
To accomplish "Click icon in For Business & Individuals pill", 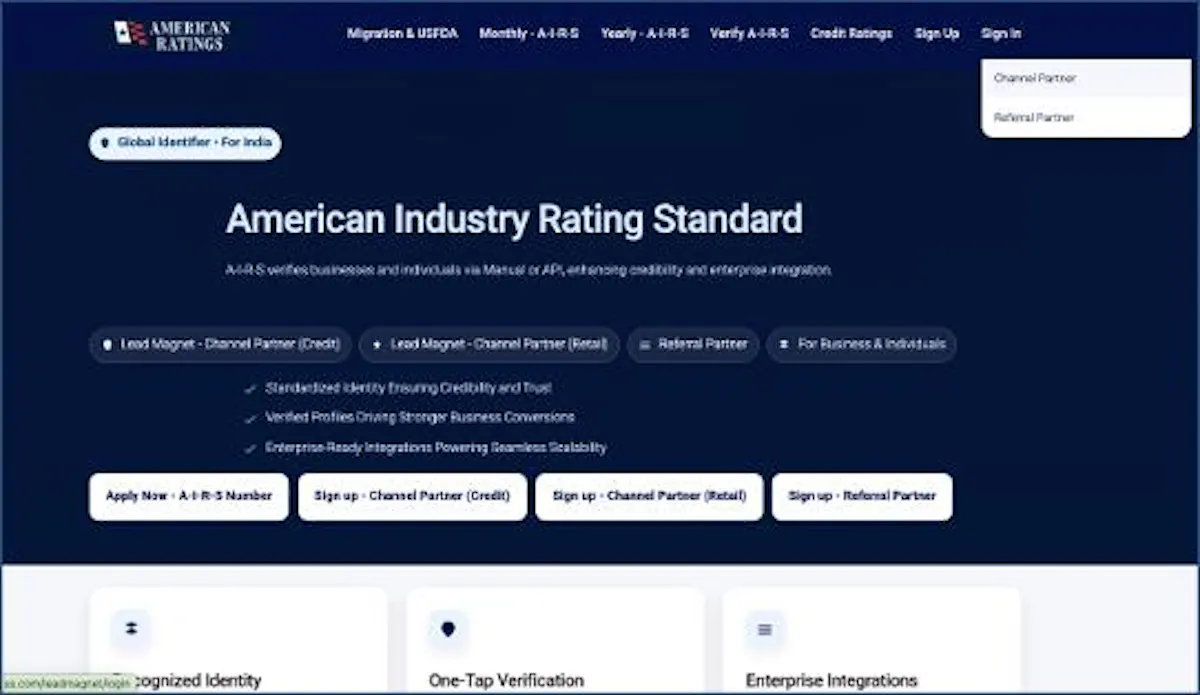I will click(784, 344).
